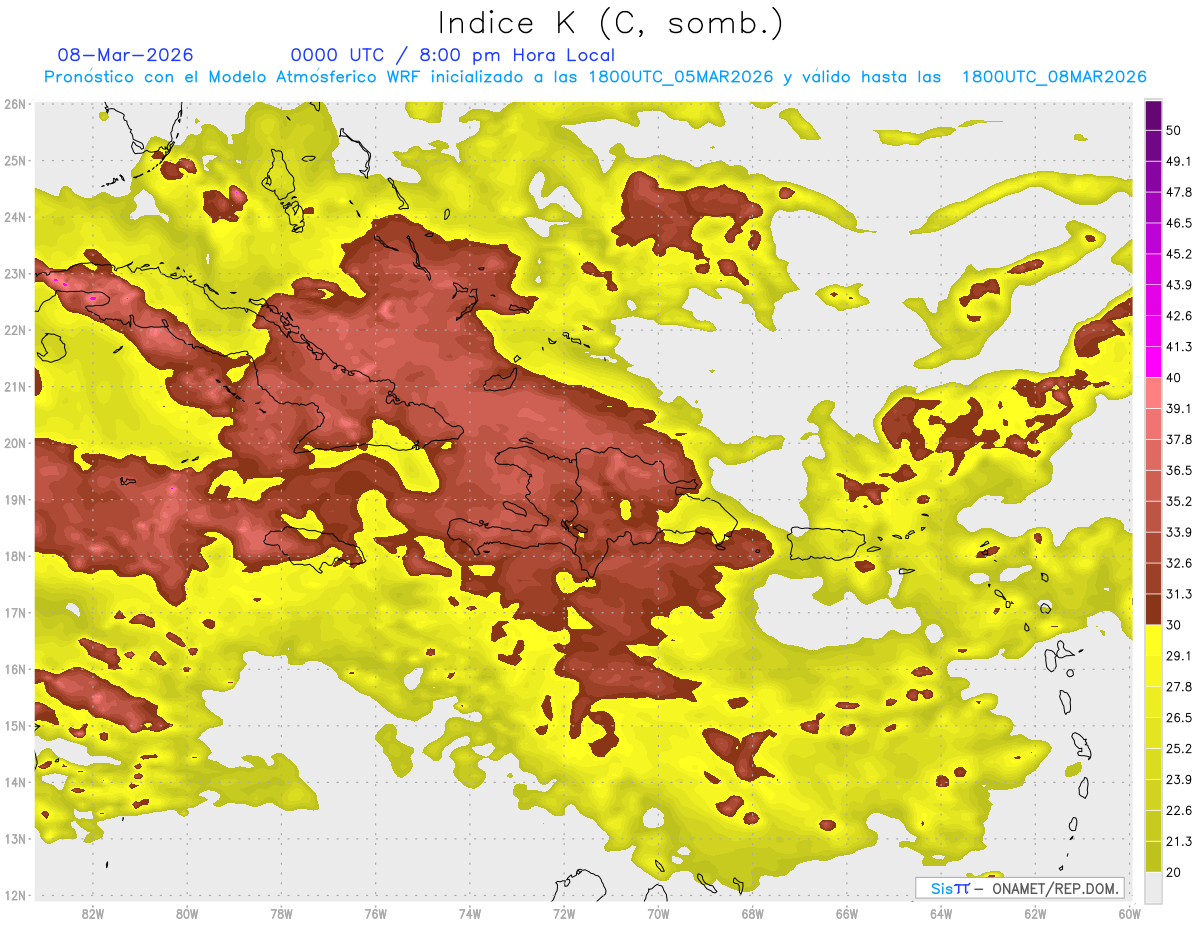Click the colorbar label "42.6"
Viewport: 1200px width, 927px height.
point(1179,316)
